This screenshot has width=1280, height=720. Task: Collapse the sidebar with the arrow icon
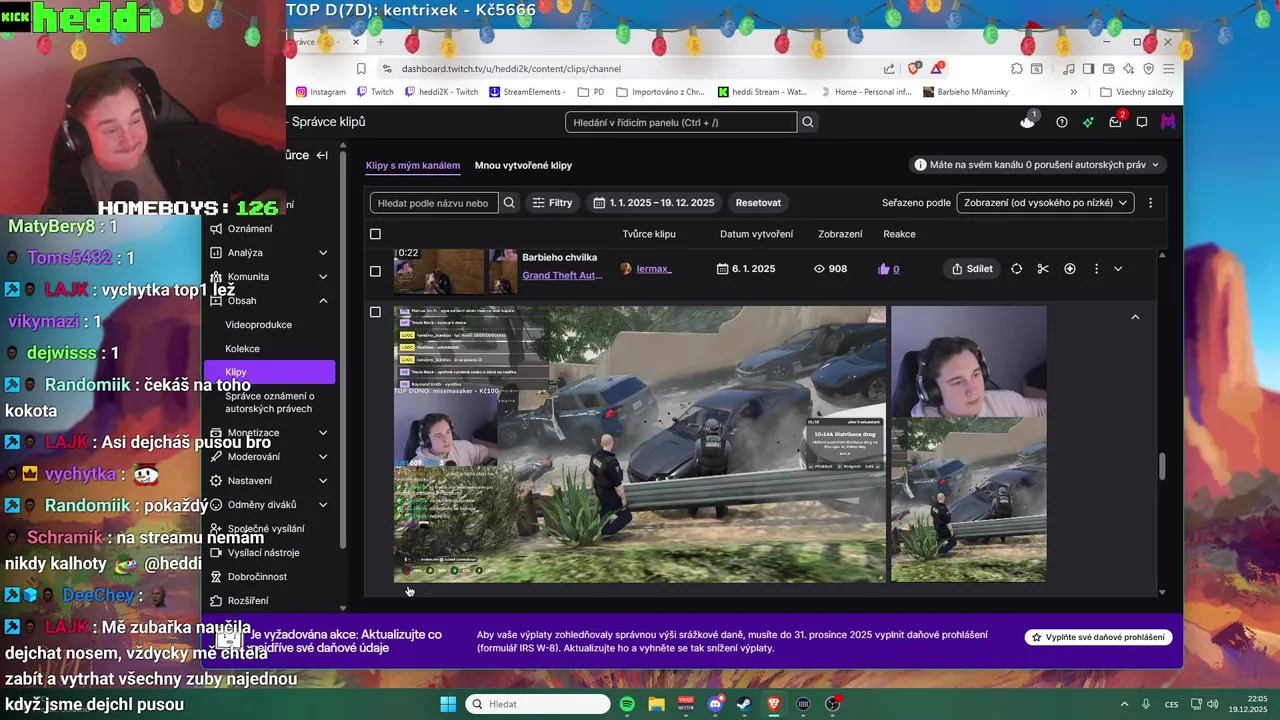322,155
